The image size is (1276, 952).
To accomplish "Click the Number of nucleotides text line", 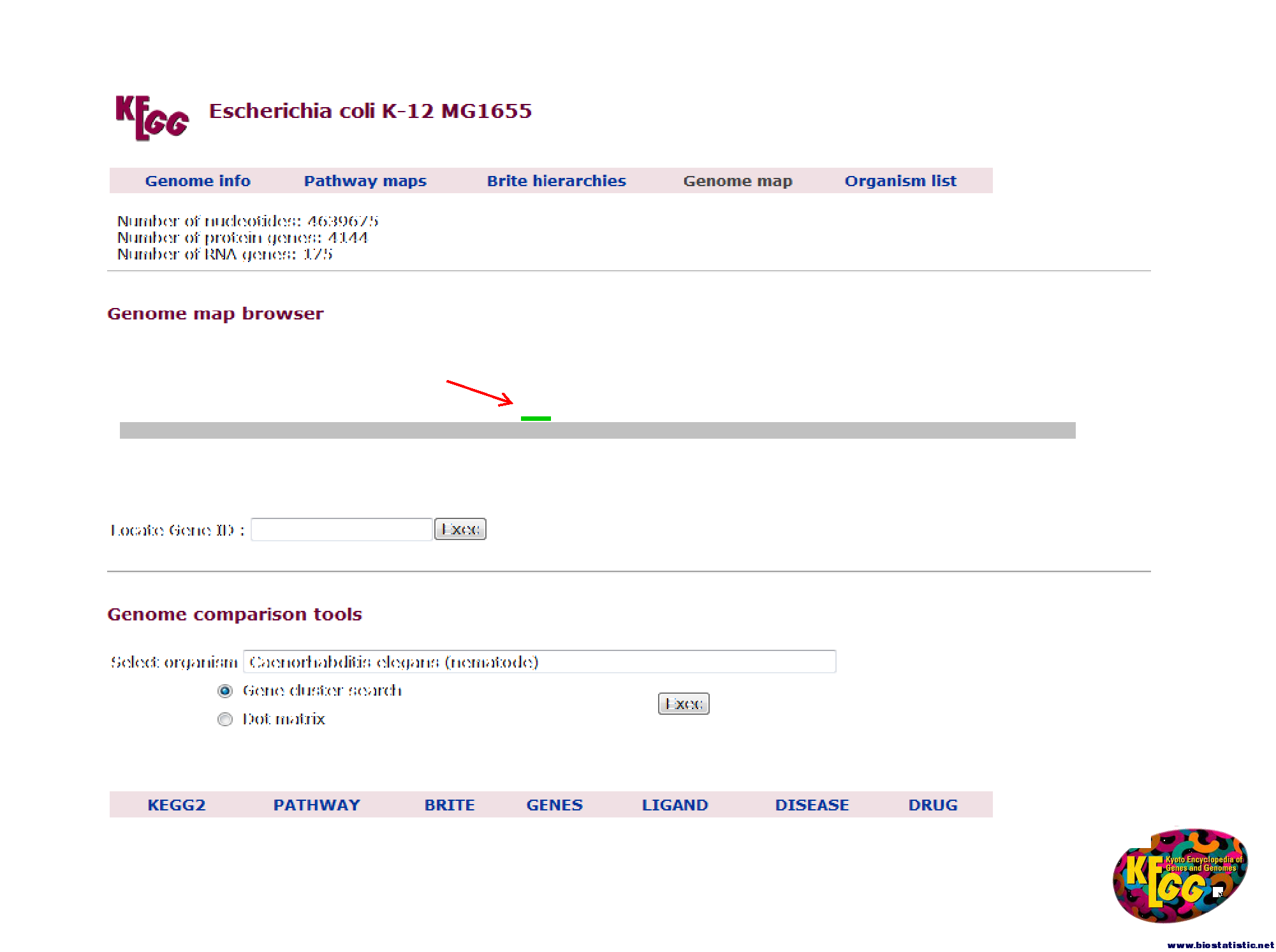I will click(x=248, y=221).
